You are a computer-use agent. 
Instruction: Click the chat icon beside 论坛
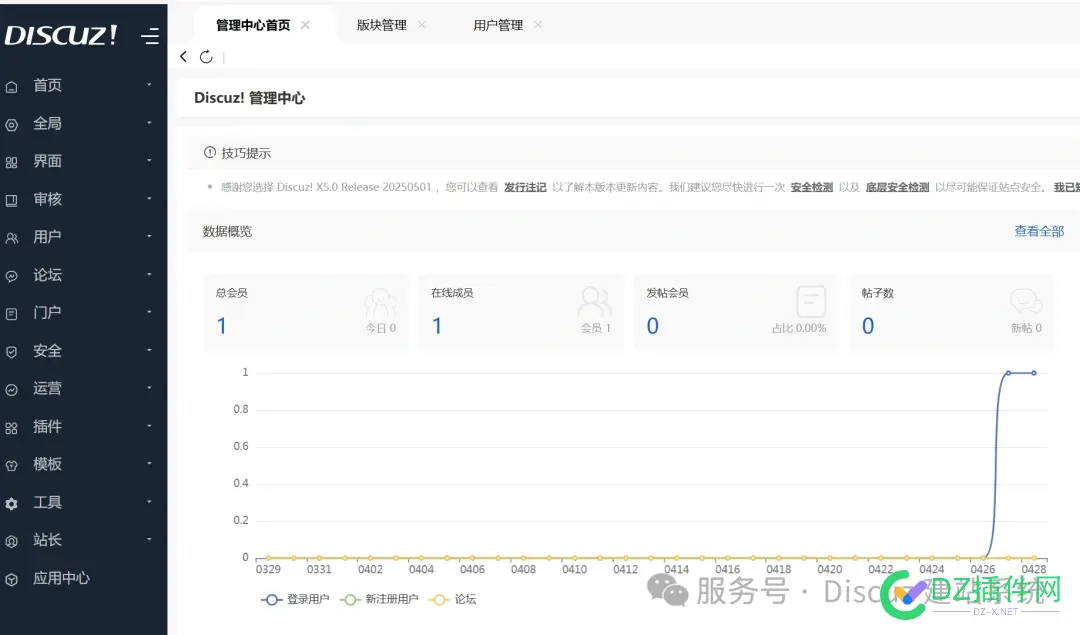12,276
